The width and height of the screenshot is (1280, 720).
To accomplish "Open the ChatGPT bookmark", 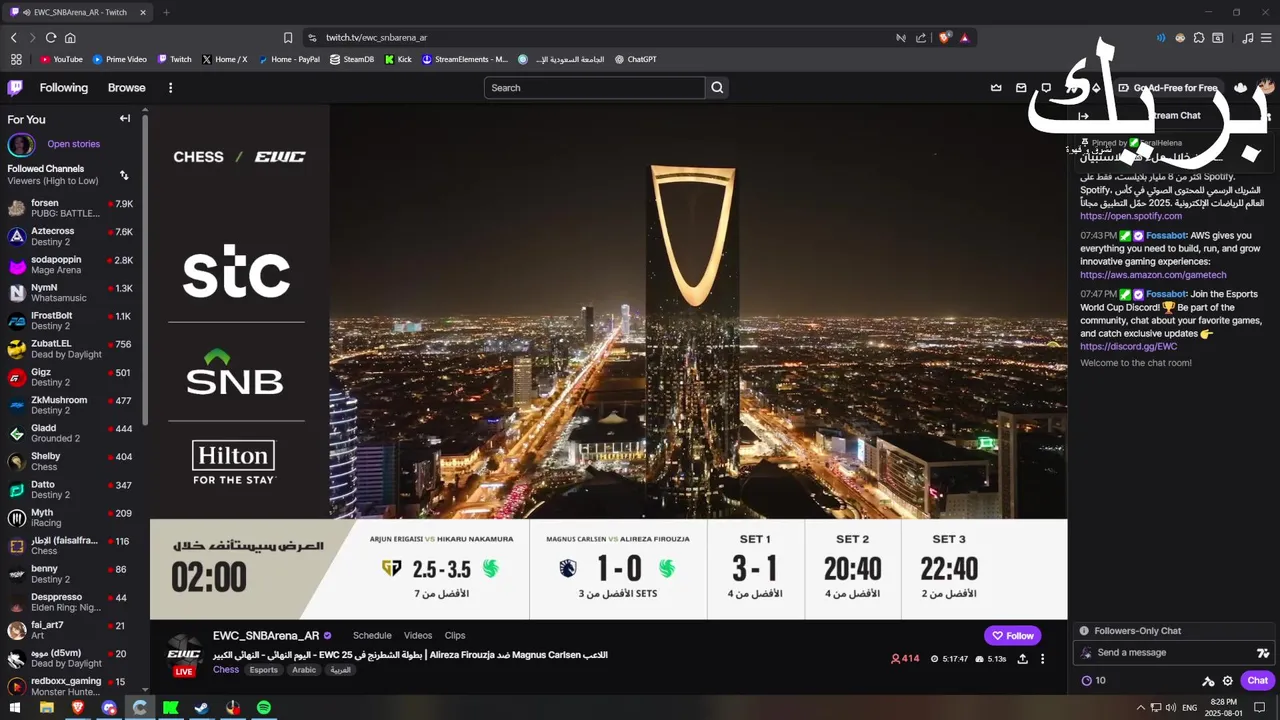I will tap(635, 60).
